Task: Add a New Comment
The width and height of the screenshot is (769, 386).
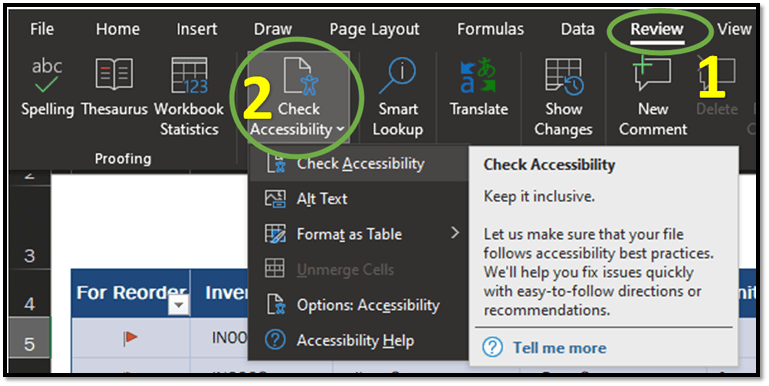Action: pos(653,97)
